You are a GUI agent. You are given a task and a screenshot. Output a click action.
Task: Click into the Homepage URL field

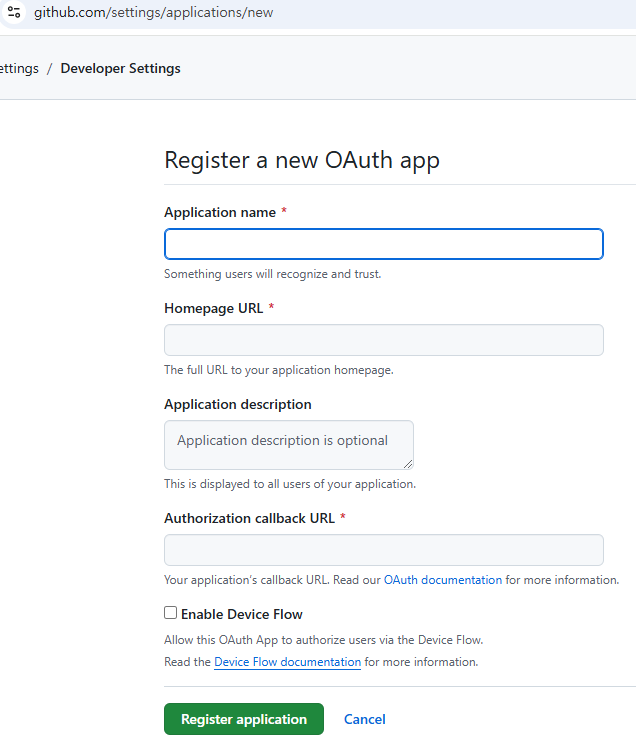click(x=383, y=340)
